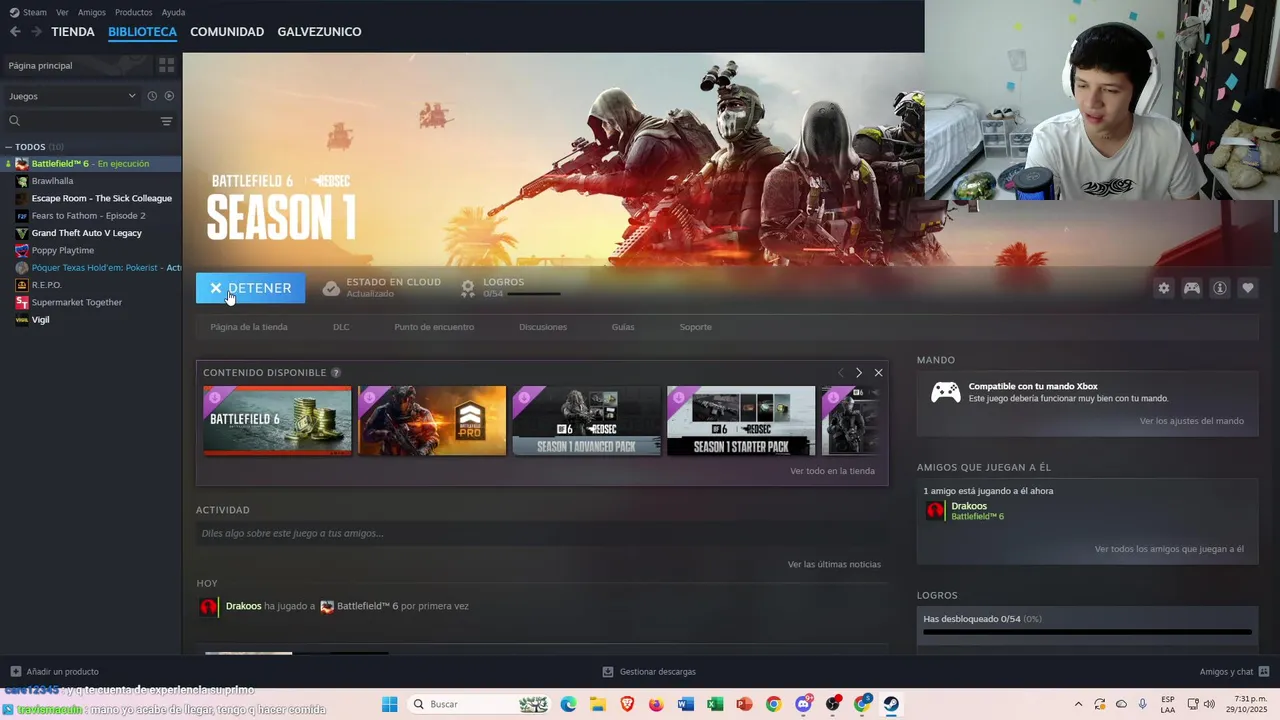Go forward with the Steam forward arrow
The image size is (1280, 720).
(x=36, y=32)
